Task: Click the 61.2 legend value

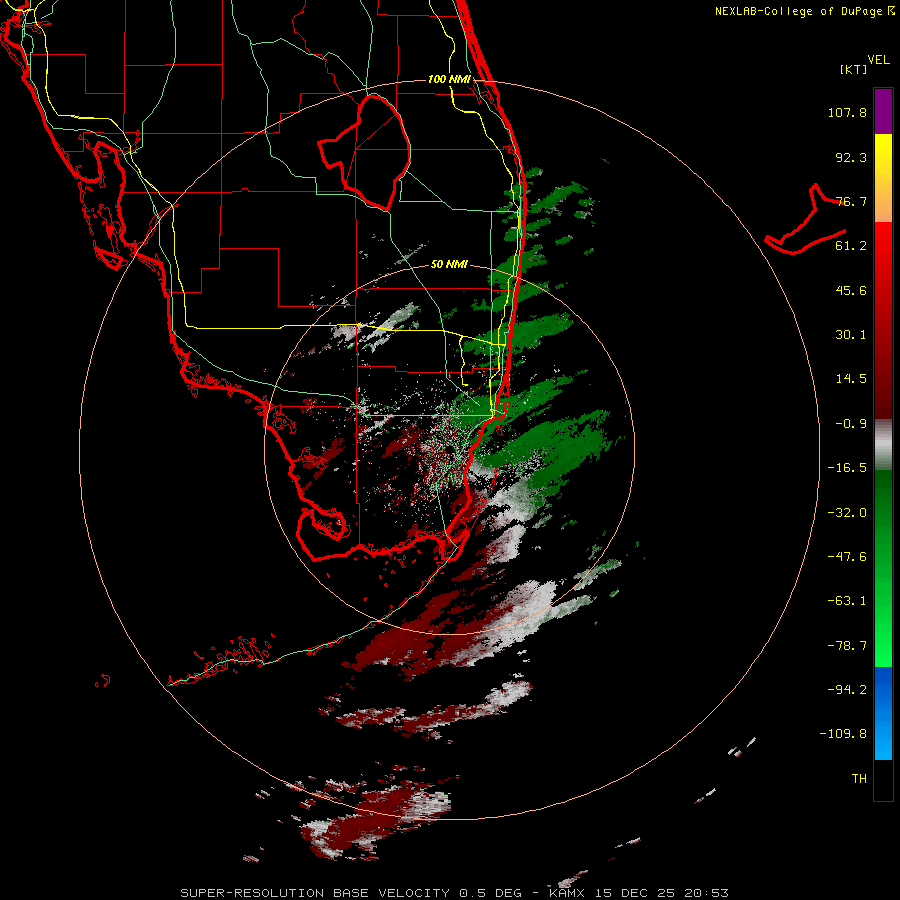Action: (851, 246)
